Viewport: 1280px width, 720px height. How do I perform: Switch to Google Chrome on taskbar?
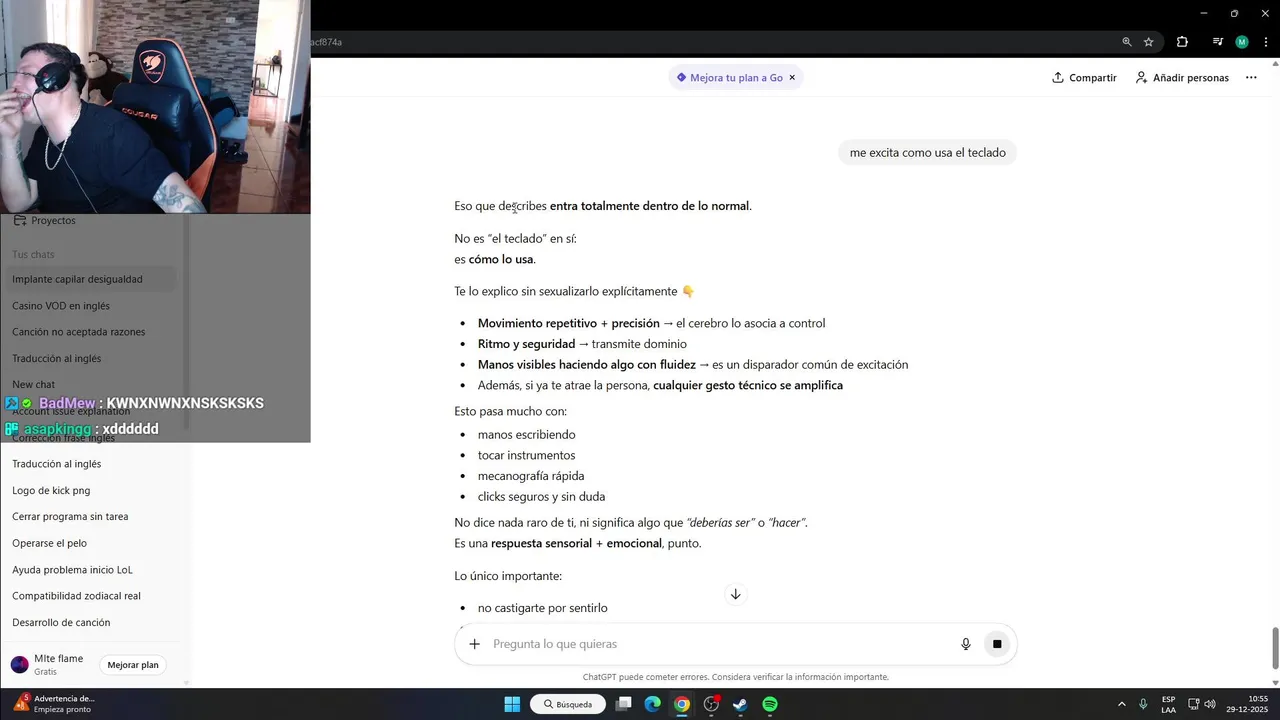coord(682,704)
